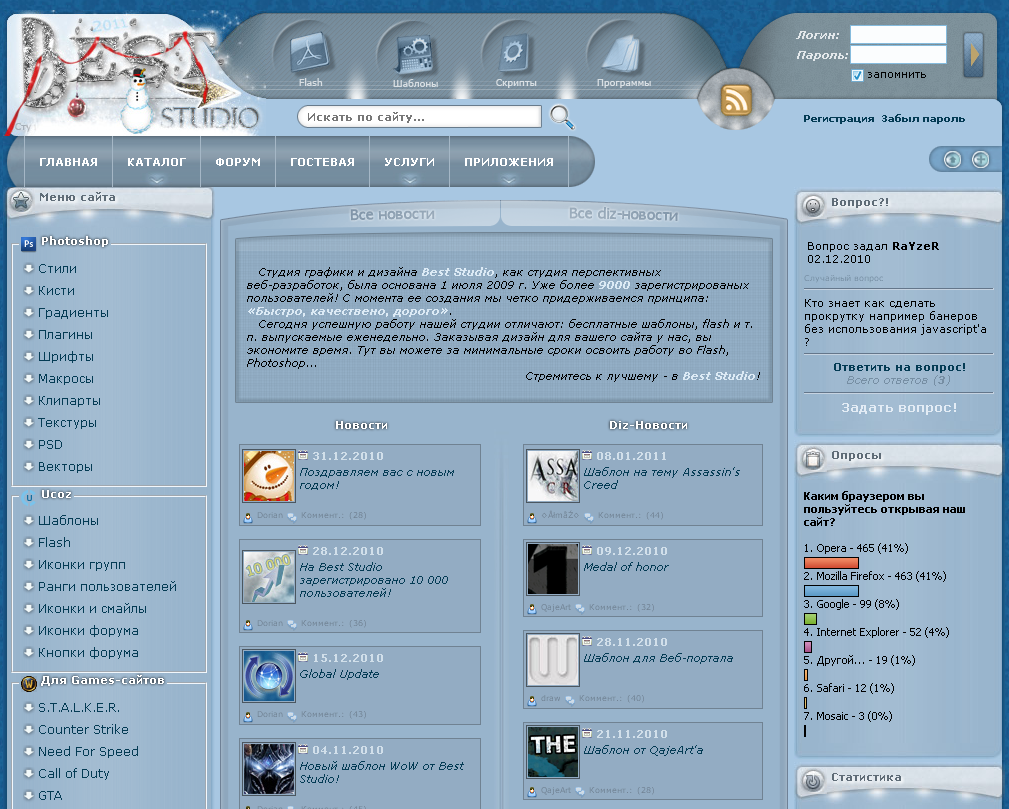Open the ФОРУМ menu item
Image resolution: width=1009 pixels, height=809 pixels.
click(x=237, y=162)
